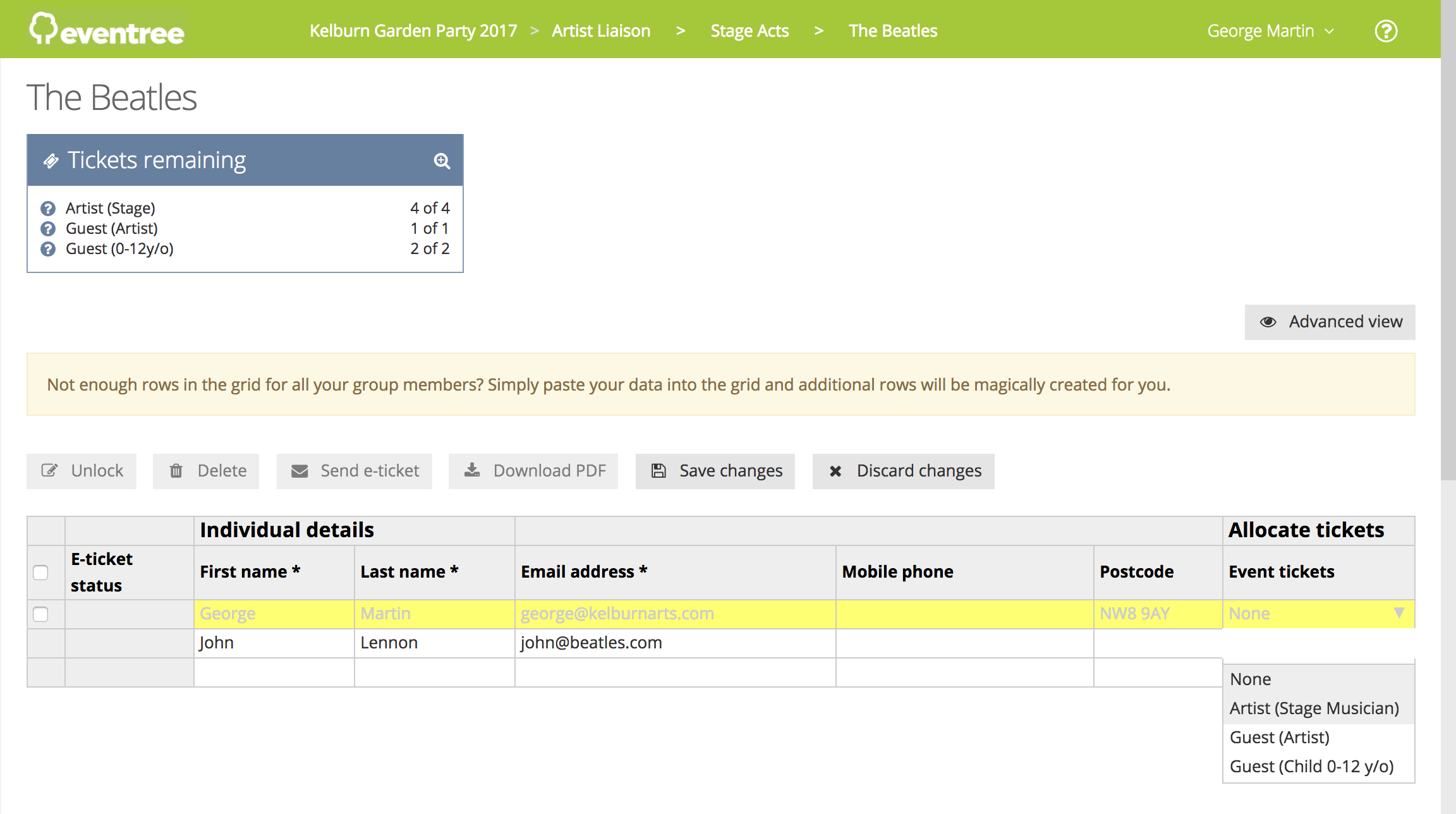The width and height of the screenshot is (1456, 814).
Task: Select Guest (Artist) ticket option
Action: (x=1319, y=738)
